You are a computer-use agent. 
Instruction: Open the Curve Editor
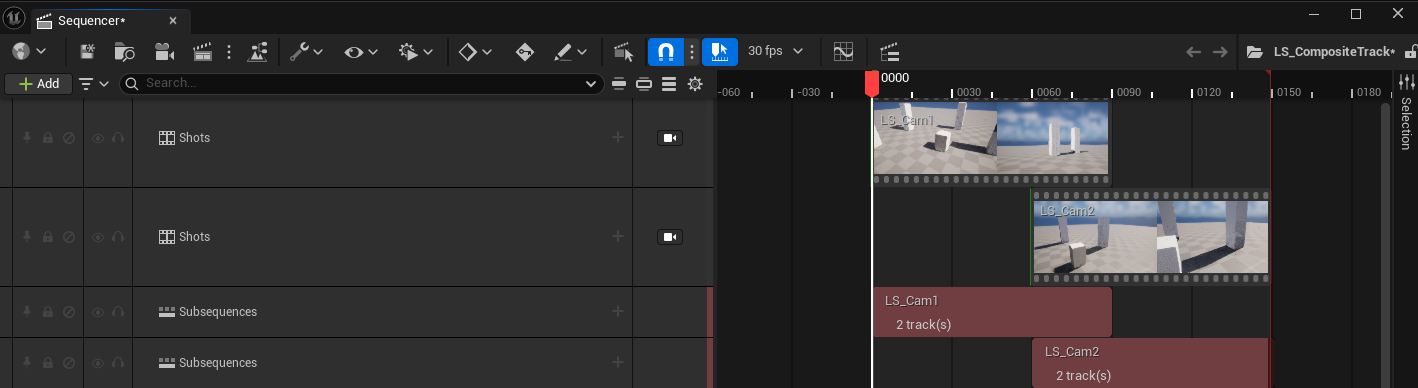click(843, 51)
